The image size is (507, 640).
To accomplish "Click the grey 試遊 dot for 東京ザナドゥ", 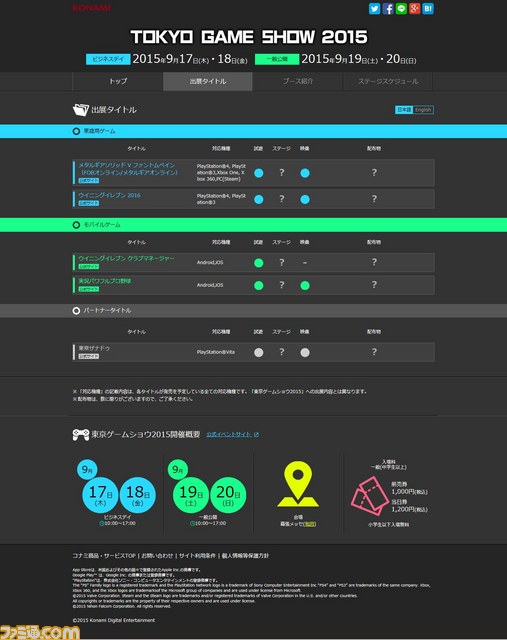I will pos(258,353).
